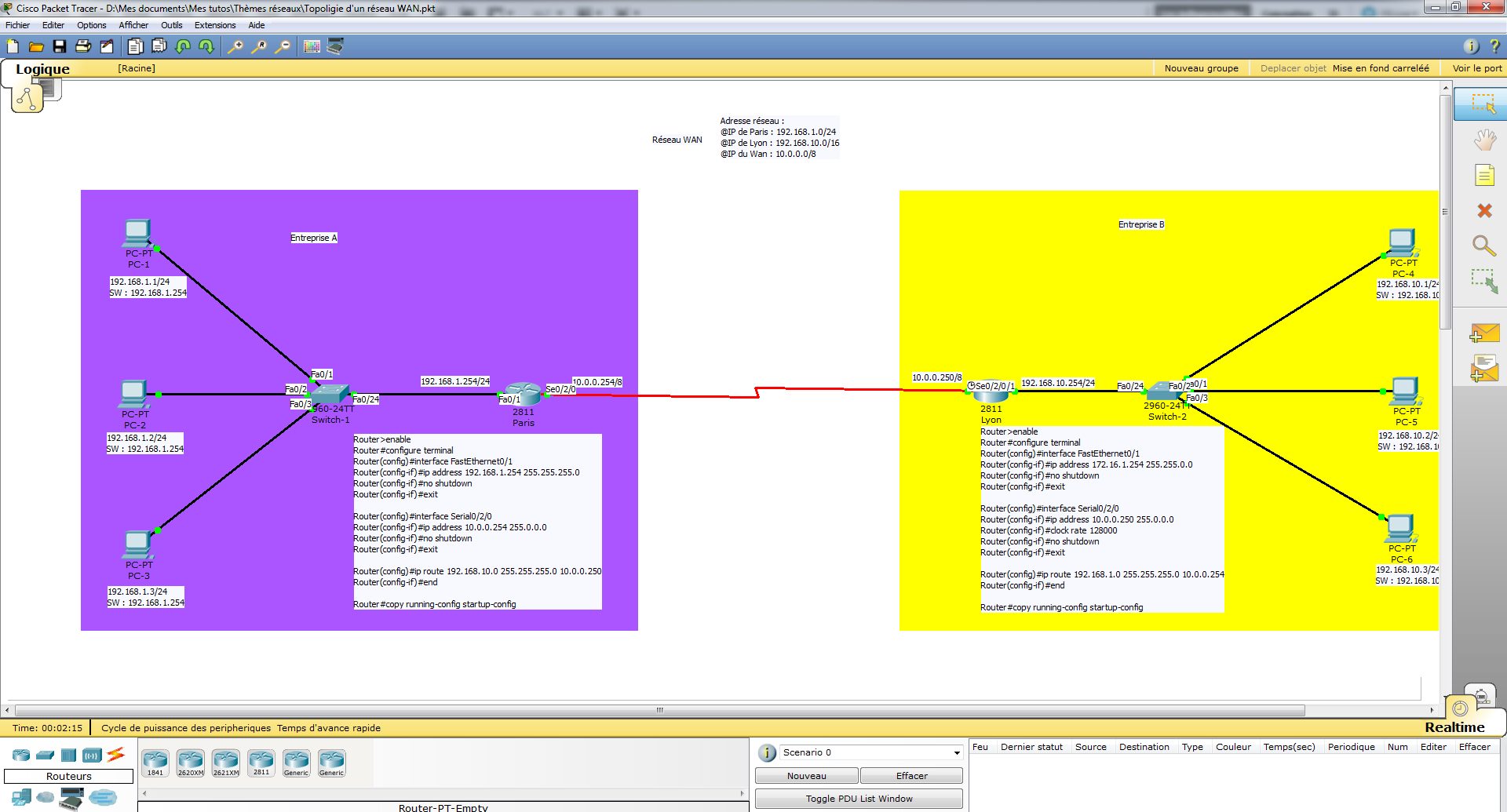Save the topology with the floppy disk icon
This screenshot has width=1507, height=812.
pyautogui.click(x=60, y=46)
